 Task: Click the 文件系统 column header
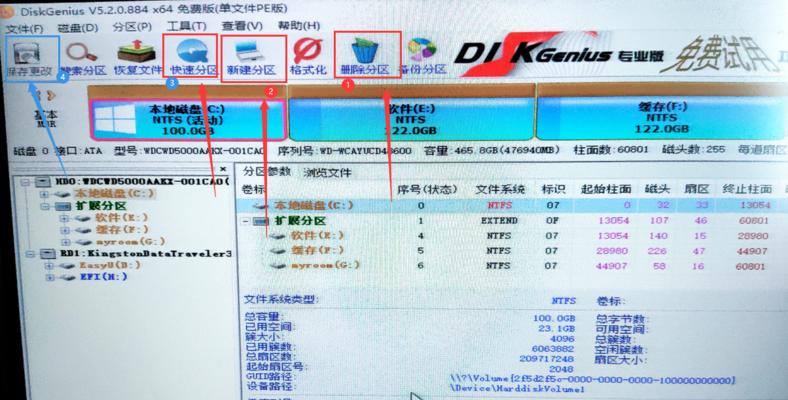pyautogui.click(x=500, y=189)
